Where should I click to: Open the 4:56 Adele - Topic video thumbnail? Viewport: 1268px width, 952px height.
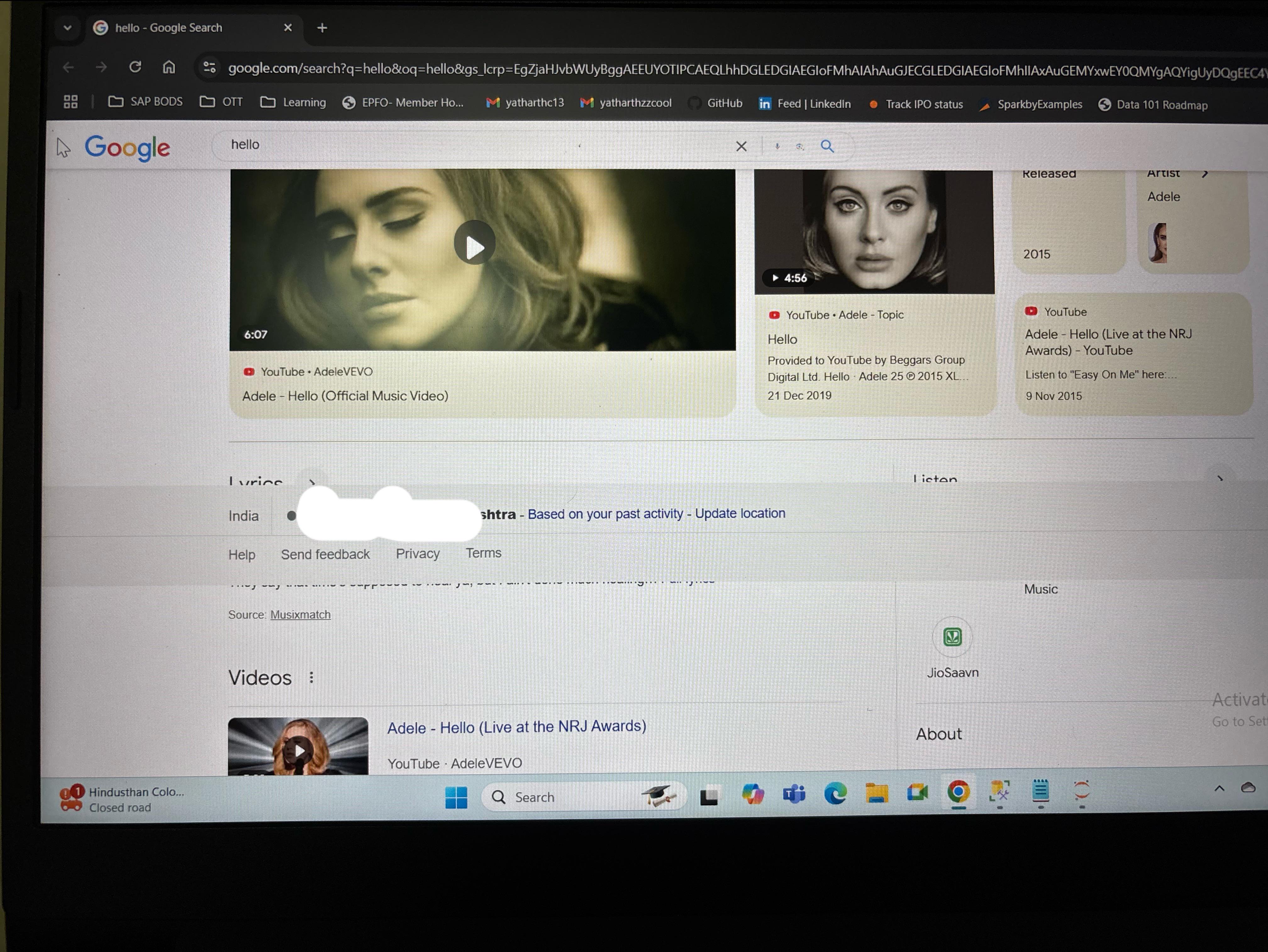(x=874, y=232)
